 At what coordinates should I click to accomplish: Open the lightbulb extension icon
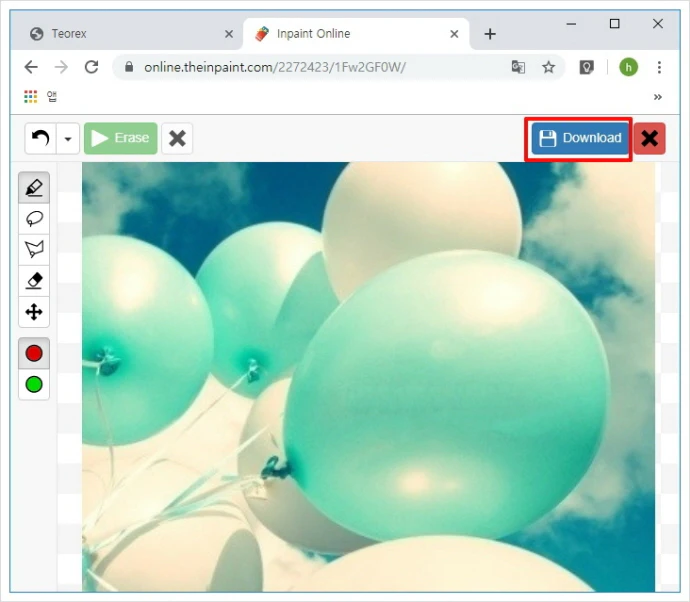point(586,67)
